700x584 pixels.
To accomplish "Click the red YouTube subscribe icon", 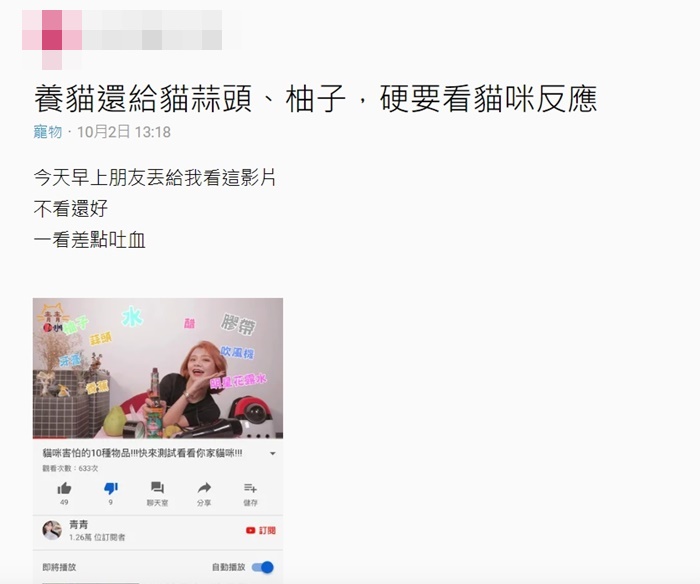I will click(x=250, y=530).
